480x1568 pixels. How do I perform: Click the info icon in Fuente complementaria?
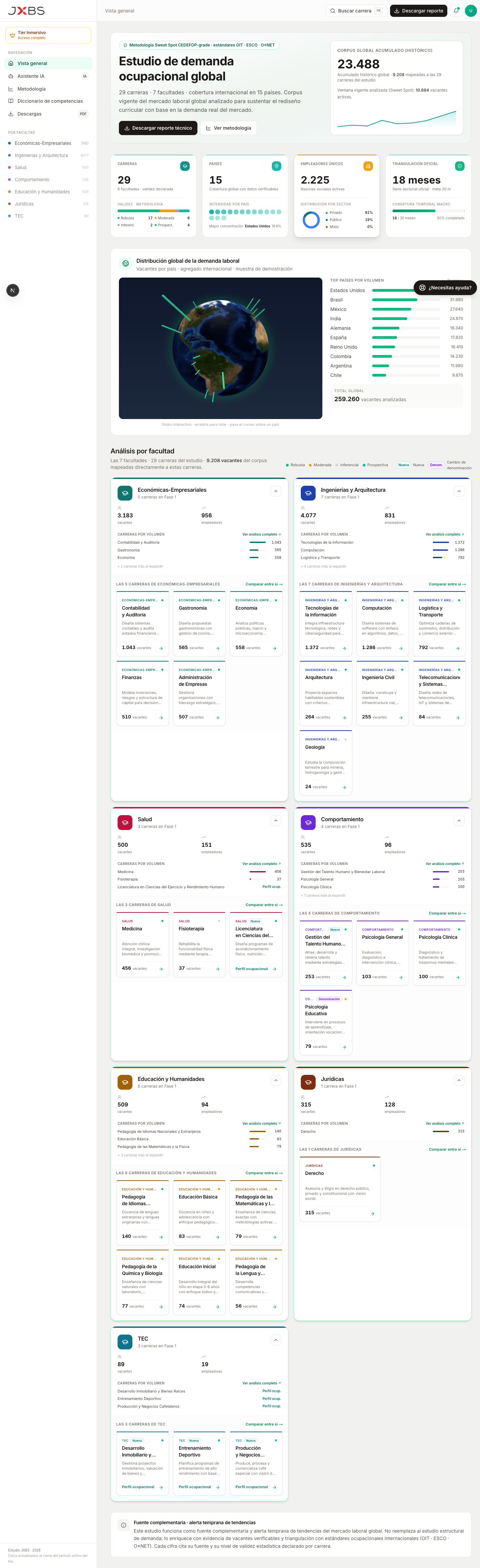[x=124, y=1526]
